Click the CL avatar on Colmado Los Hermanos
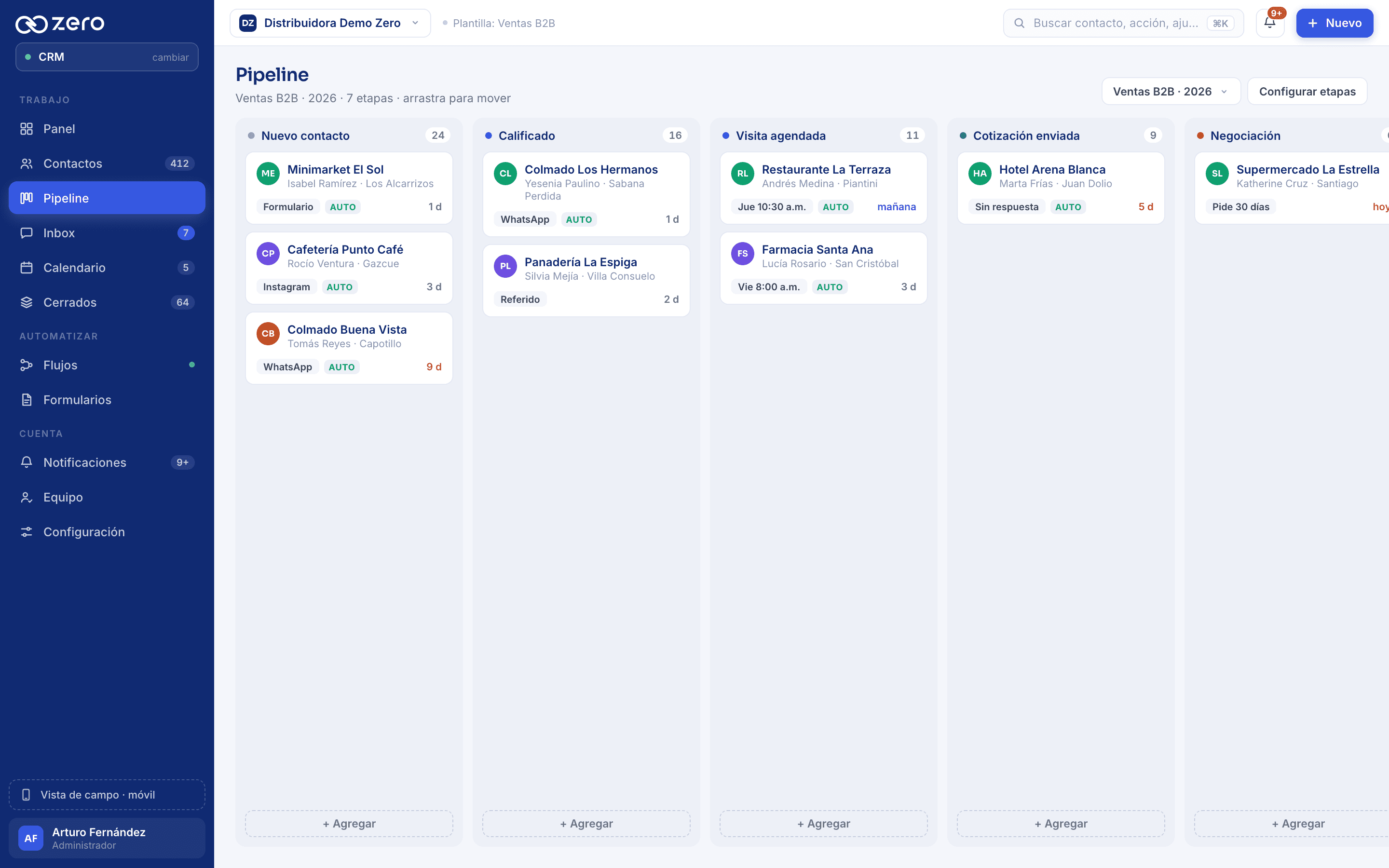Viewport: 1389px width, 868px height. click(x=505, y=174)
